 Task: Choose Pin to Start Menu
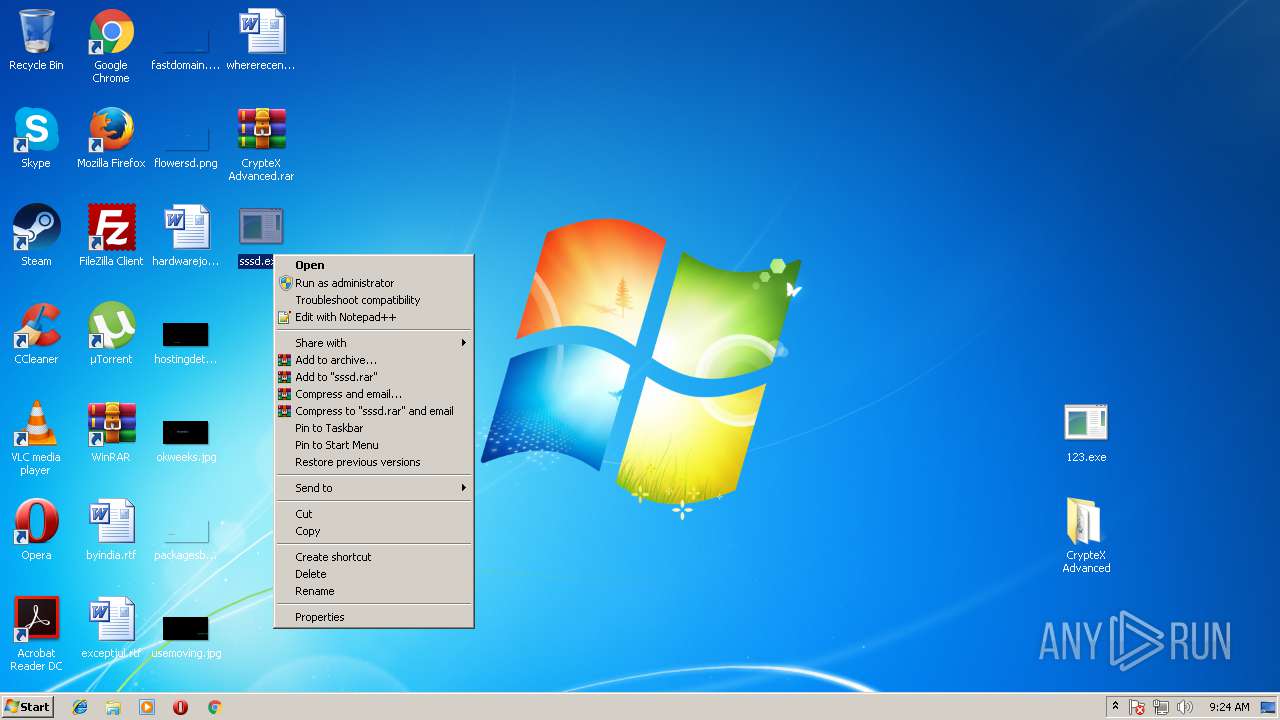[x=374, y=445]
